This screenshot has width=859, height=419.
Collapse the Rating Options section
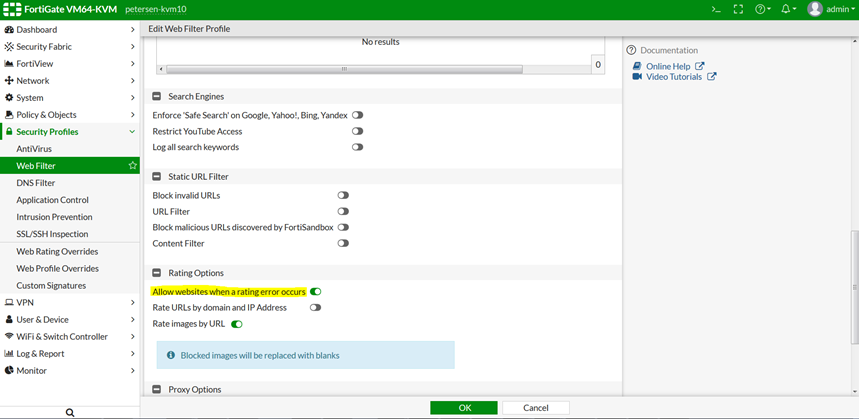point(157,273)
